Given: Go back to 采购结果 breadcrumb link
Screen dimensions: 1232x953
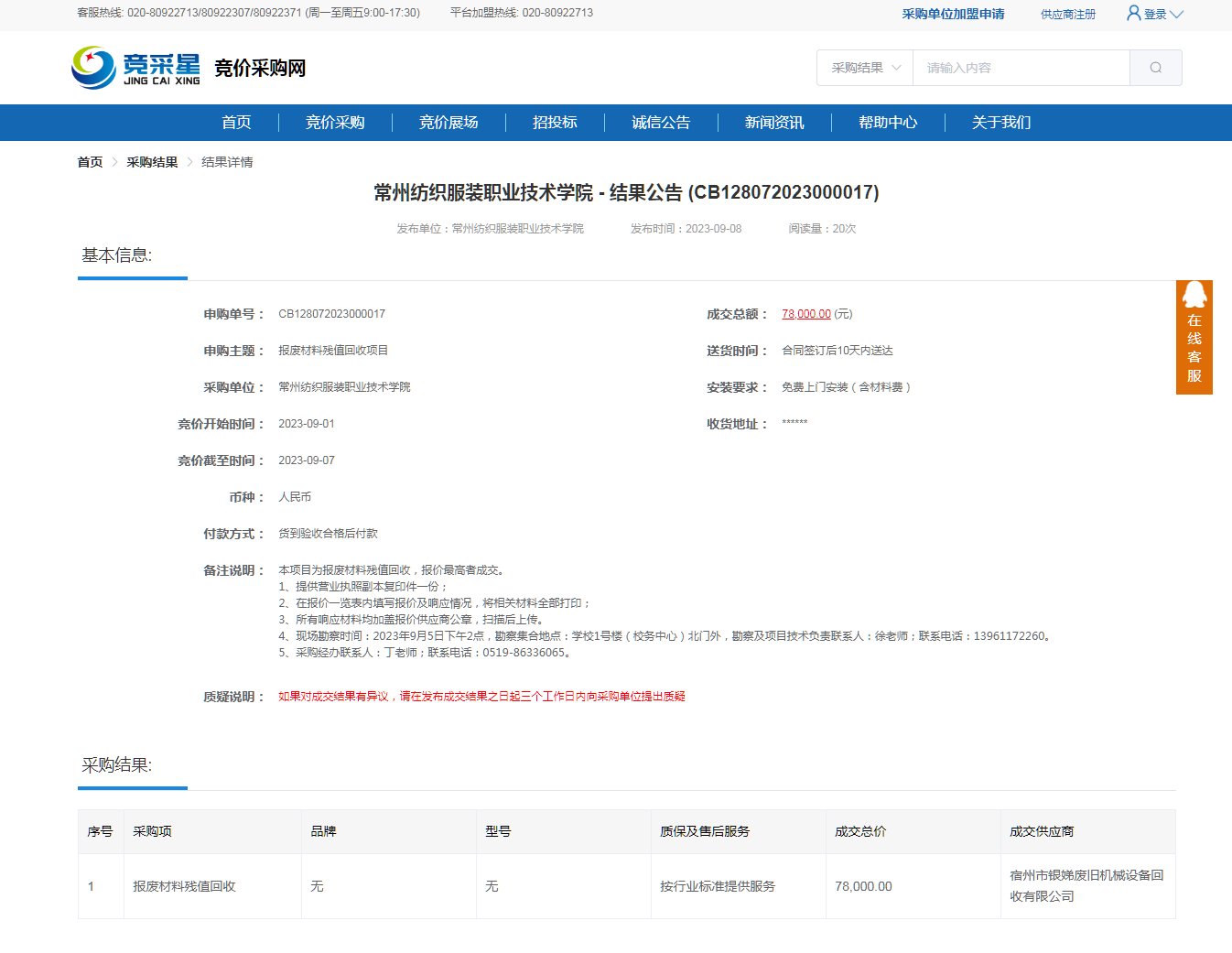Looking at the screenshot, I should click(152, 162).
